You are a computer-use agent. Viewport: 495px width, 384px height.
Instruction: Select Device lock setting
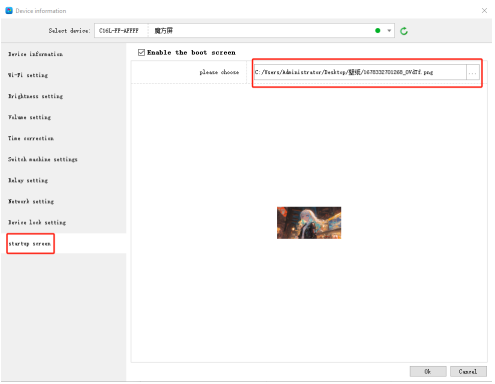point(37,222)
